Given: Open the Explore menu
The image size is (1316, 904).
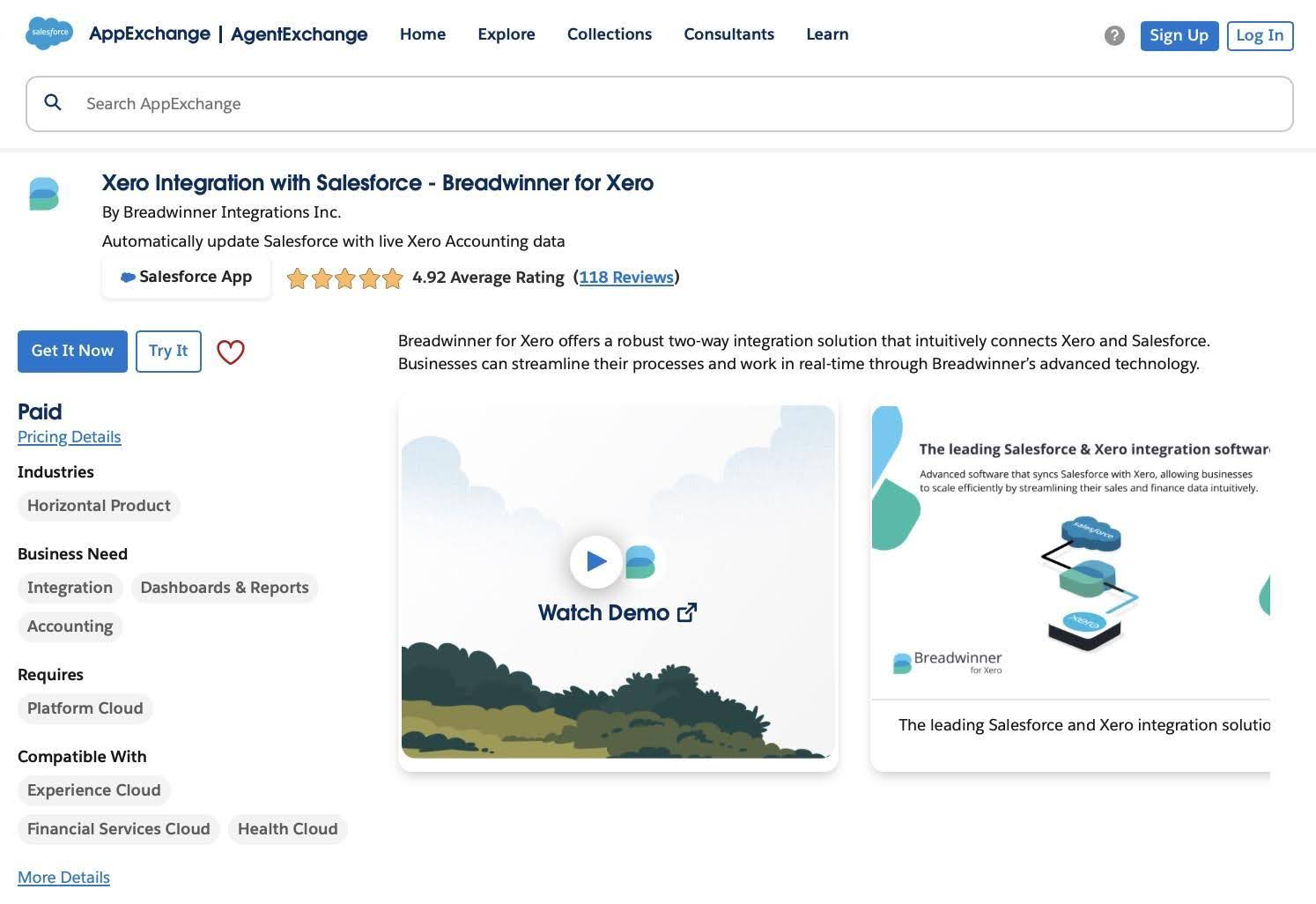Looking at the screenshot, I should tap(506, 34).
